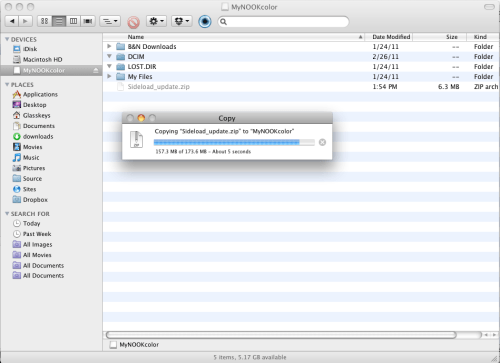
Task: Click the red prohibited sign toolbar icon
Action: [133, 22]
